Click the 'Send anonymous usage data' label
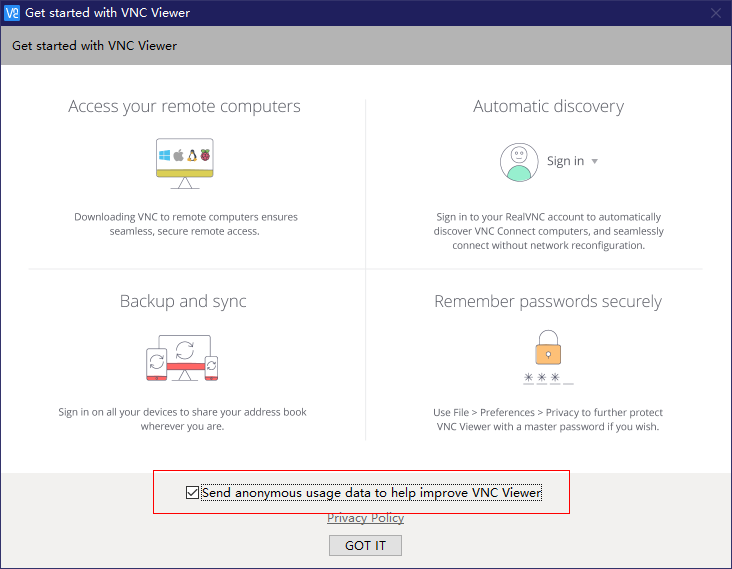 pos(371,493)
